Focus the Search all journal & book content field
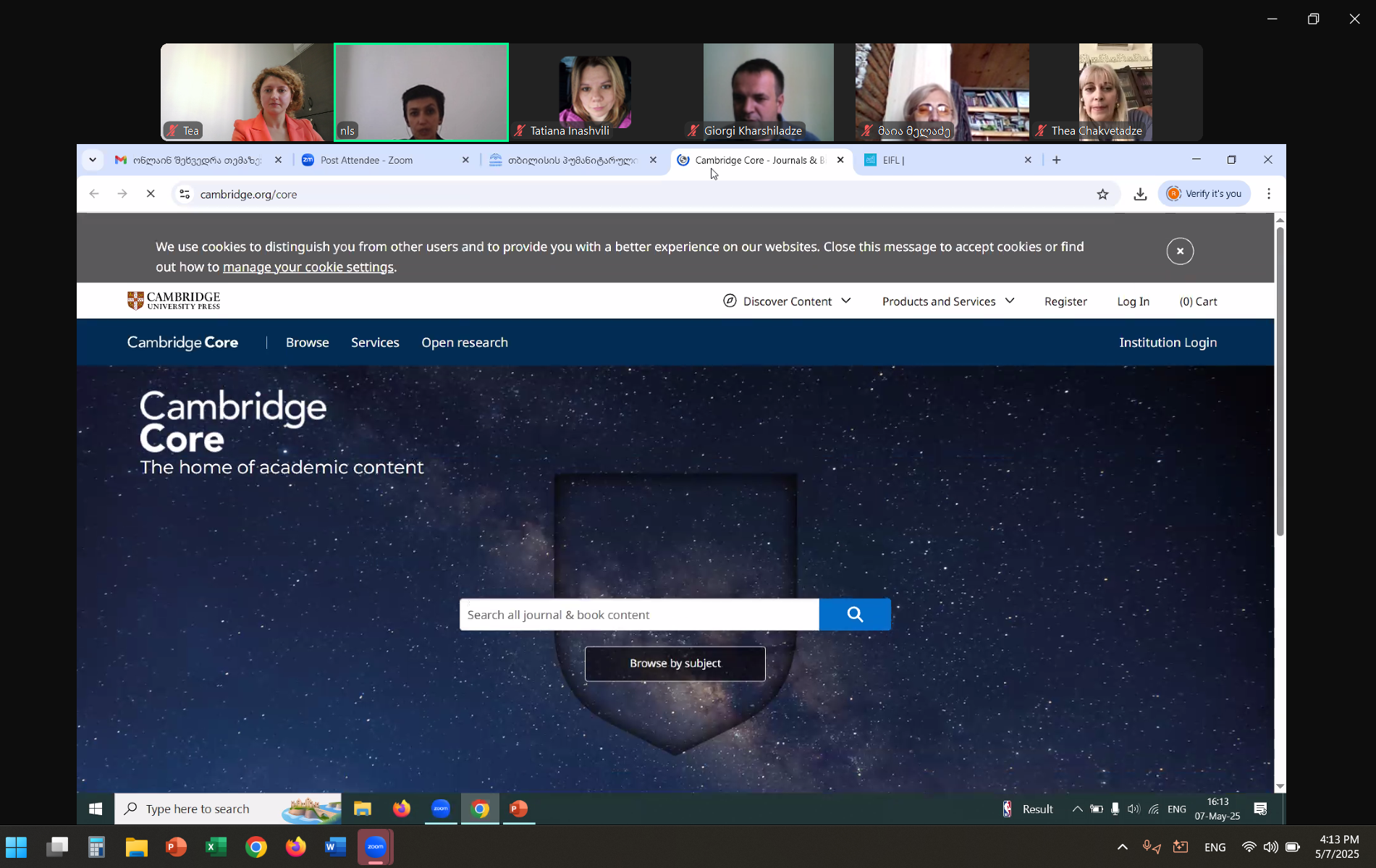Viewport: 1376px width, 868px height. coord(639,615)
